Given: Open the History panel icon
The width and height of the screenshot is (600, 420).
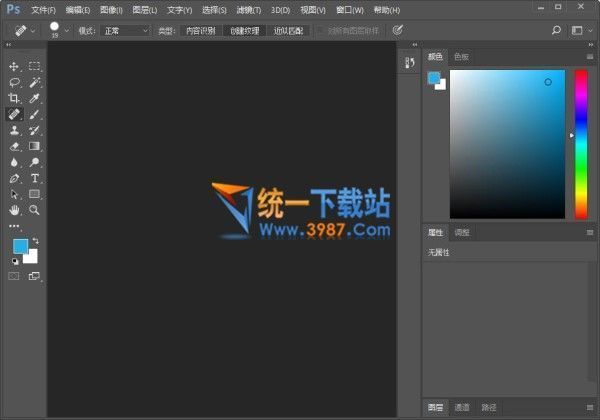Looking at the screenshot, I should [x=408, y=63].
